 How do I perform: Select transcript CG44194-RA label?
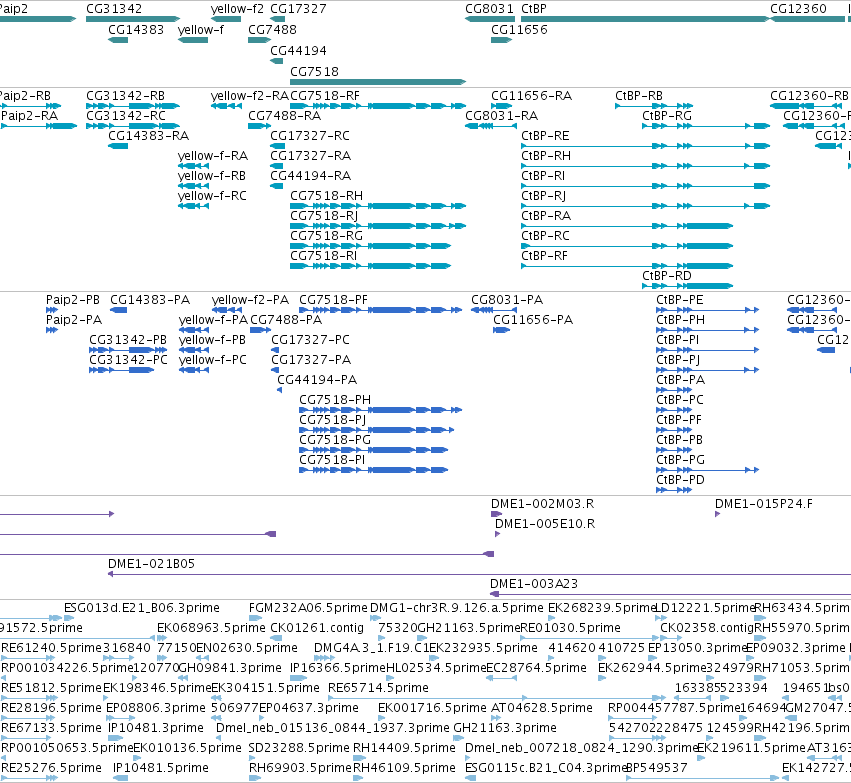(x=310, y=176)
